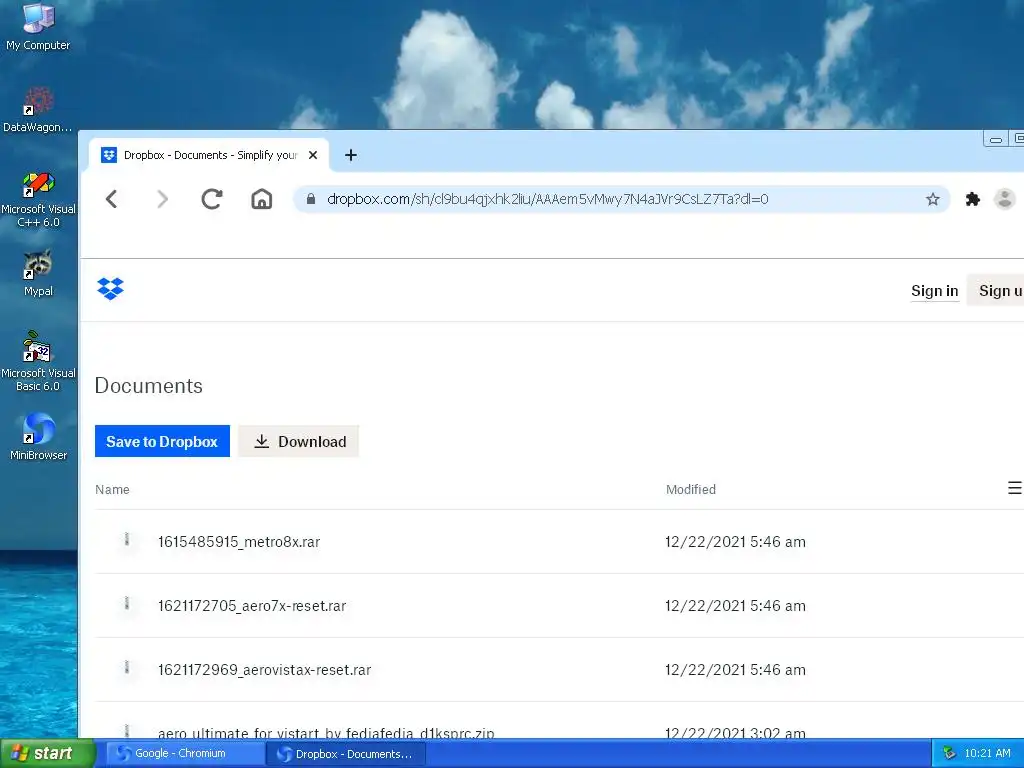View site security lock info
Image resolution: width=1024 pixels, height=768 pixels.
pos(311,199)
